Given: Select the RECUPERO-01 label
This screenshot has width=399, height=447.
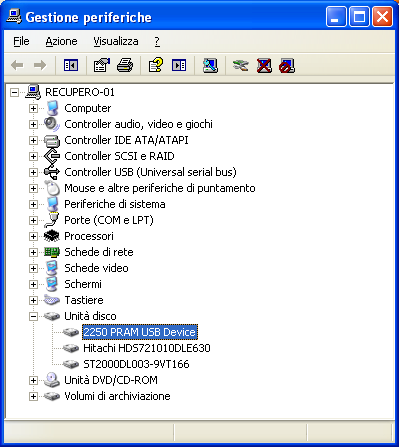Looking at the screenshot, I should [80, 92].
